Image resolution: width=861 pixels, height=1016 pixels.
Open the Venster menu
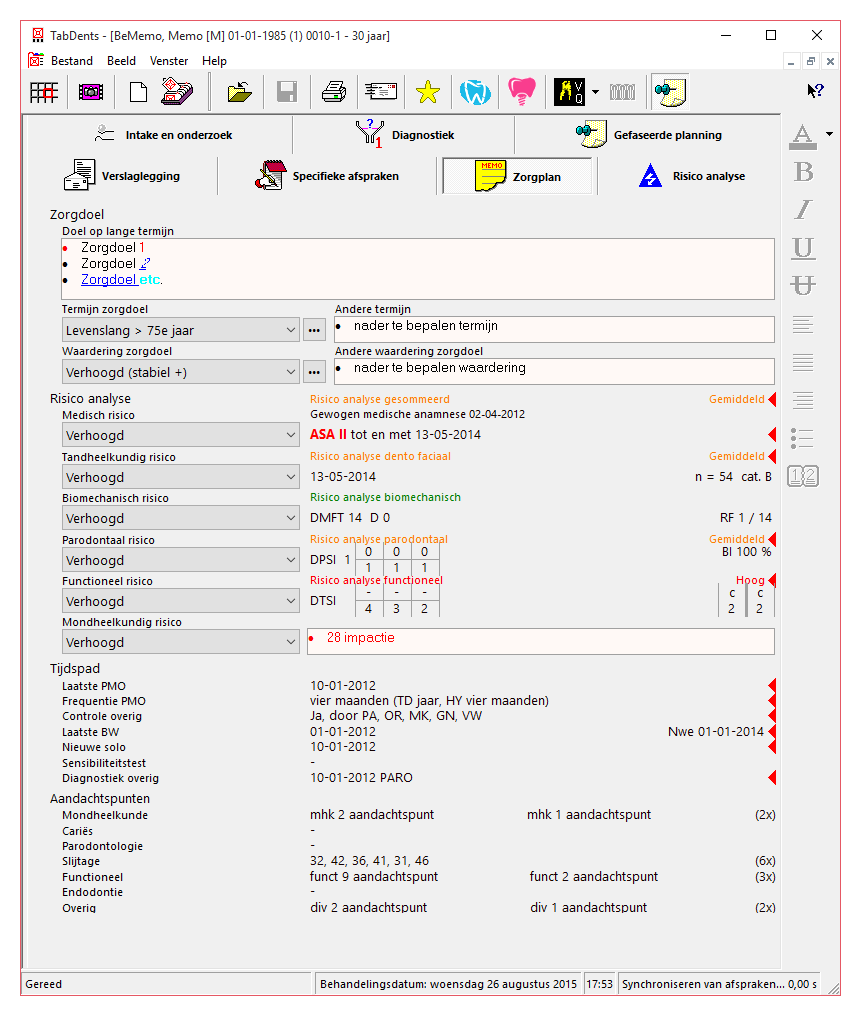[x=168, y=61]
